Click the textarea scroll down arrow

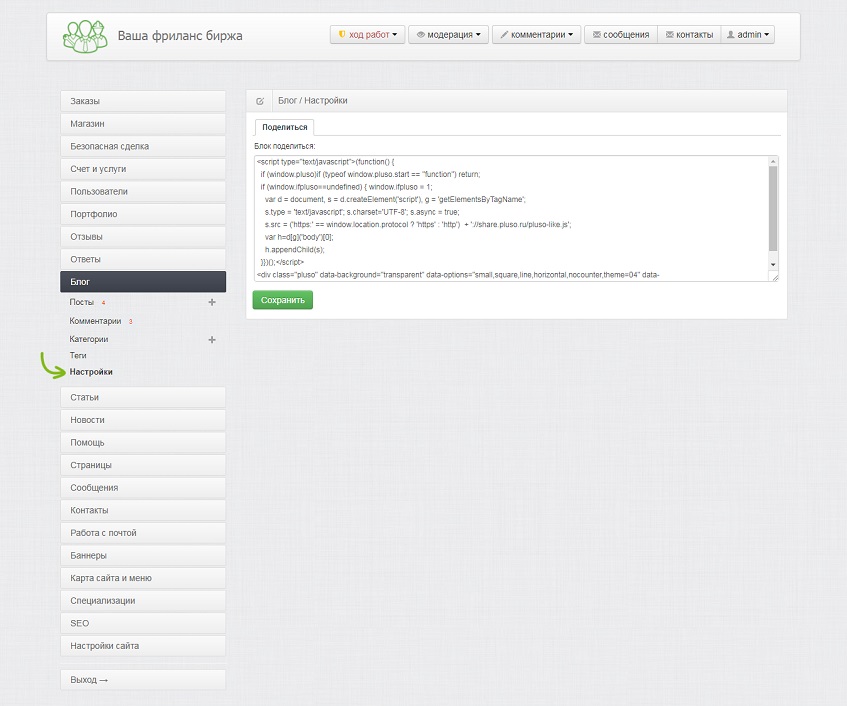click(773, 265)
